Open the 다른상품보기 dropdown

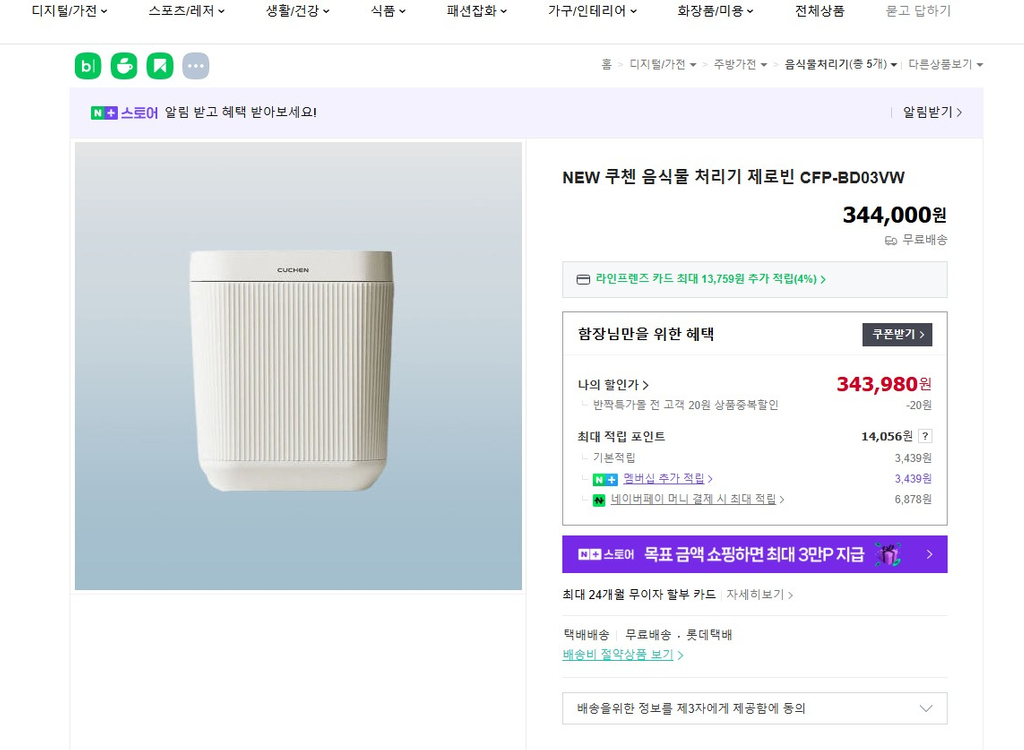[945, 65]
